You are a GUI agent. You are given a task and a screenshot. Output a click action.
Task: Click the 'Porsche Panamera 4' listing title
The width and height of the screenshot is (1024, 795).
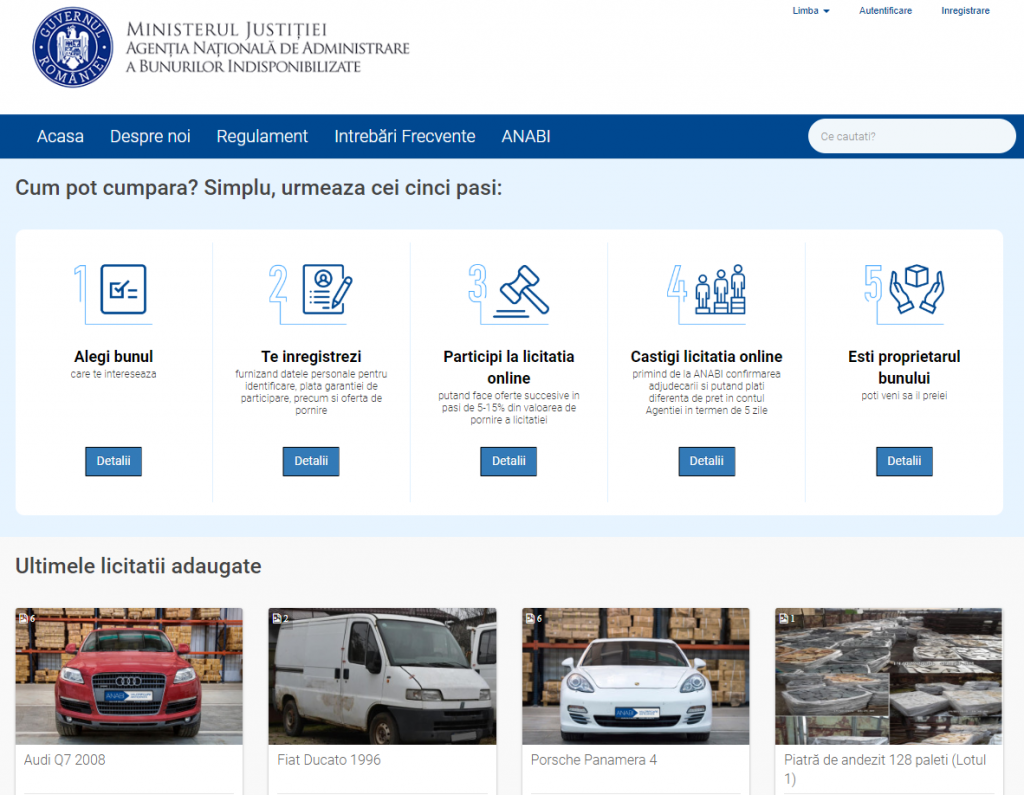[x=594, y=760]
